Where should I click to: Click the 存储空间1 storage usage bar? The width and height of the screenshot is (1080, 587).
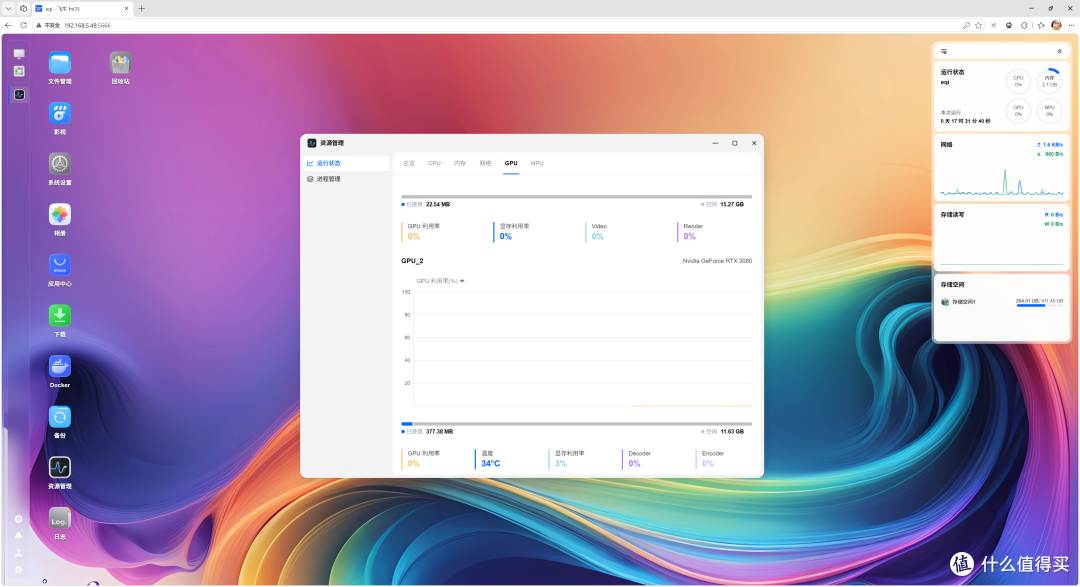1039,306
